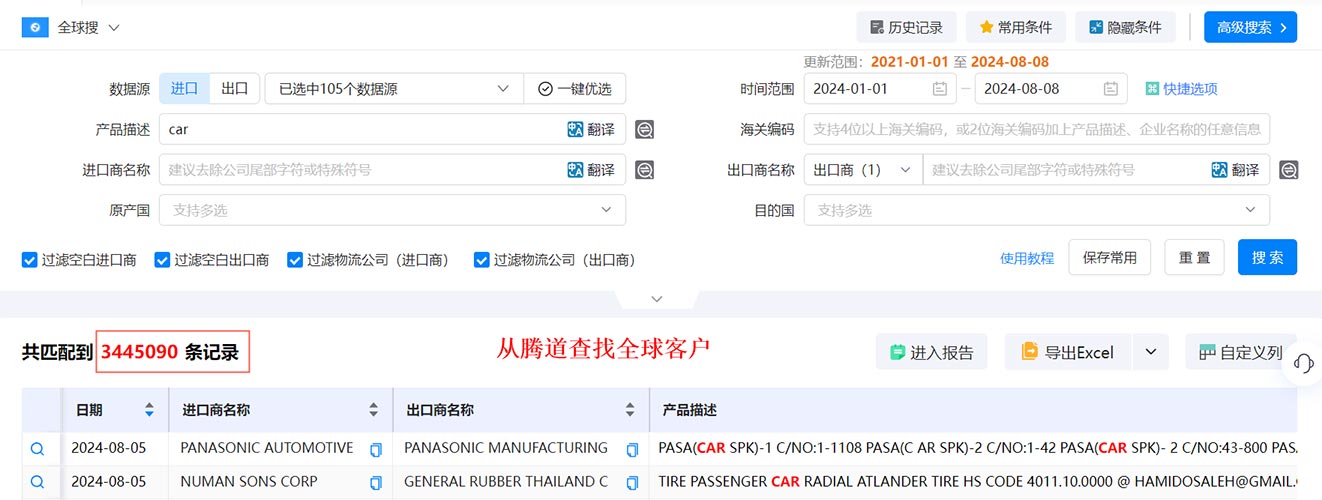Copy NUMAN SONS CORP importer name icon
This screenshot has width=1322, height=500.
376,483
